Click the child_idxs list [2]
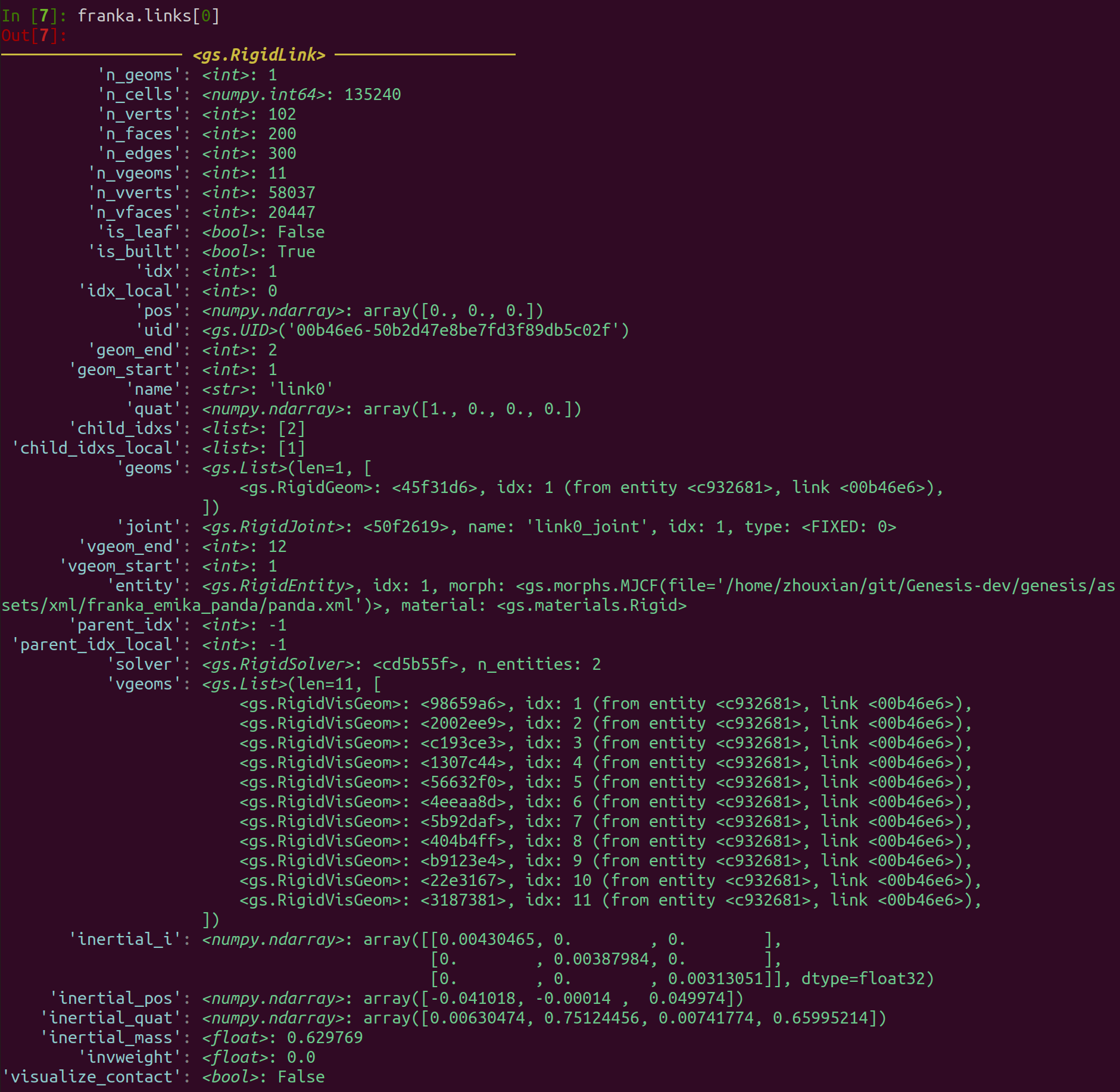1120x1092 pixels. point(292,428)
